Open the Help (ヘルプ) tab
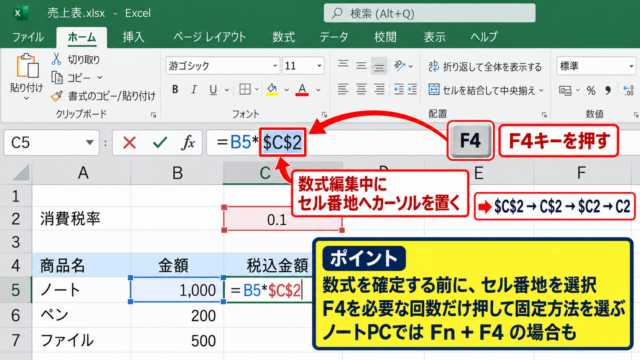The width and height of the screenshot is (640, 360). [x=484, y=37]
